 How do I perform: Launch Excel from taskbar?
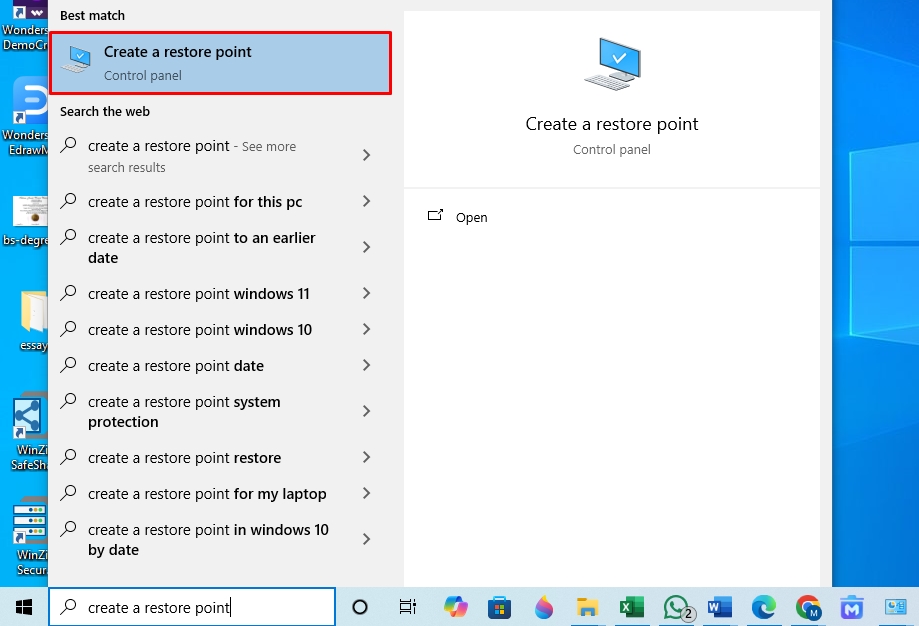[632, 607]
